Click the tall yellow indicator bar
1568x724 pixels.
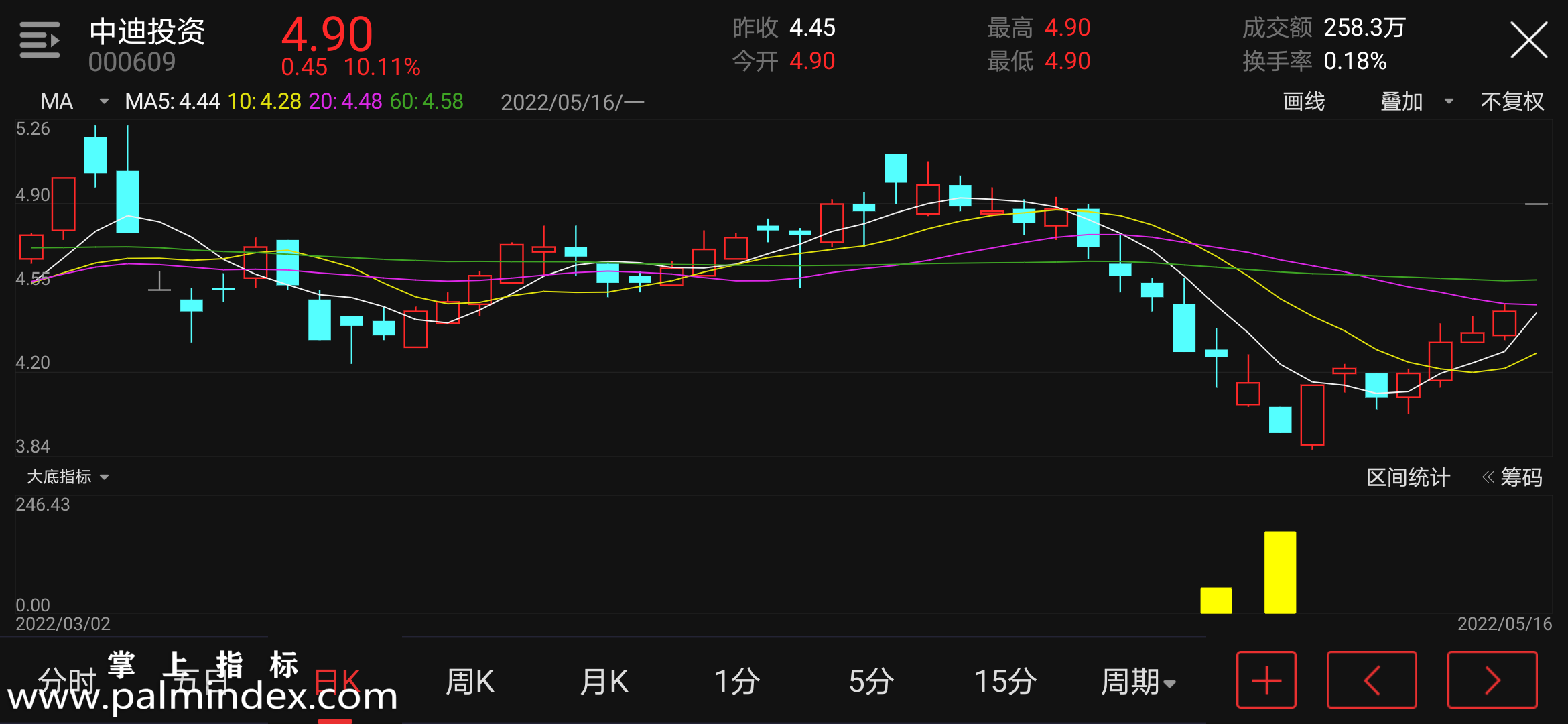pyautogui.click(x=1280, y=572)
